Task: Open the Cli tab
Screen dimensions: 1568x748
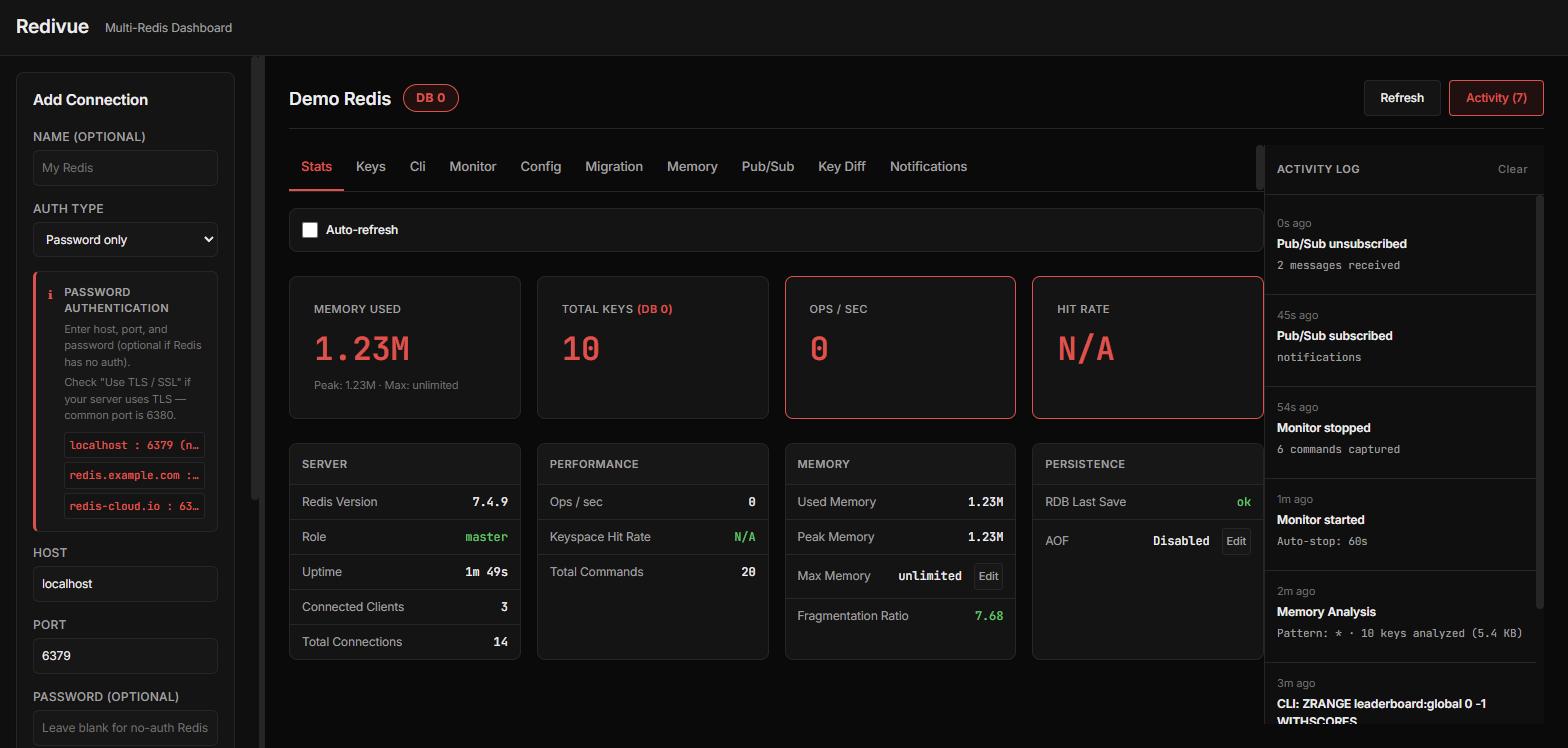Action: pos(417,167)
